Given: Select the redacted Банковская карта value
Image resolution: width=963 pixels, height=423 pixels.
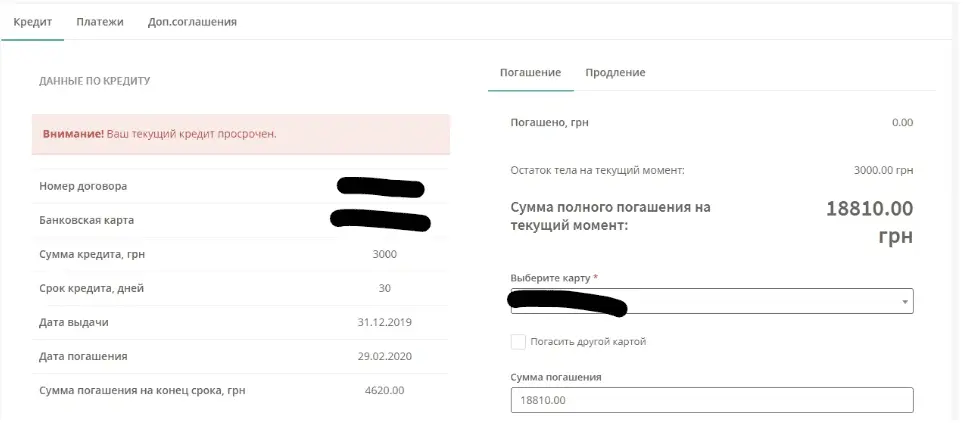Looking at the screenshot, I should pyautogui.click(x=380, y=219).
